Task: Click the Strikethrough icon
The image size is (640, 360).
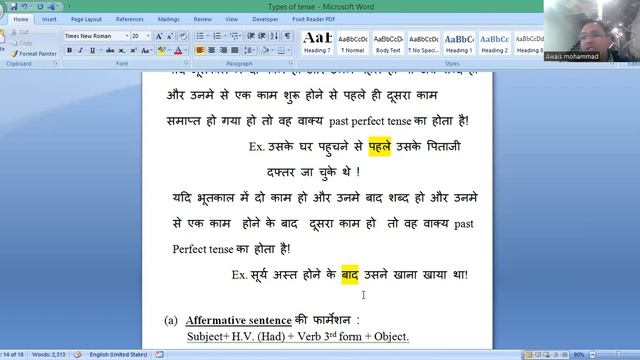Action: [x=110, y=51]
